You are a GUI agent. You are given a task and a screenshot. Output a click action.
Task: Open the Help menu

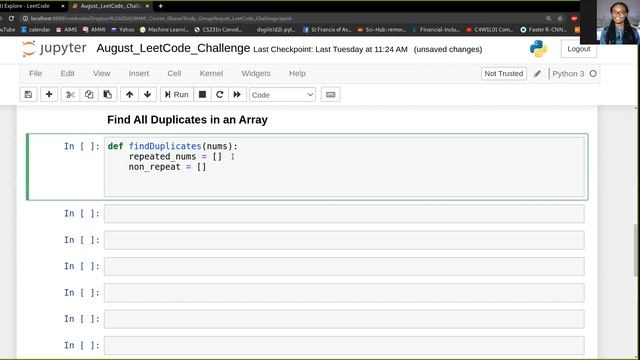[297, 73]
